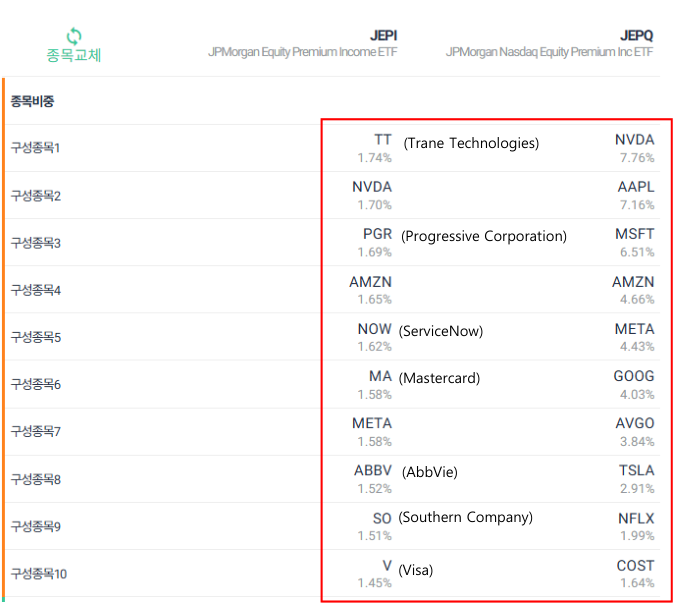Image resolution: width=684 pixels, height=613 pixels.
Task: Click the 4.43% weight value
Action: point(637,347)
